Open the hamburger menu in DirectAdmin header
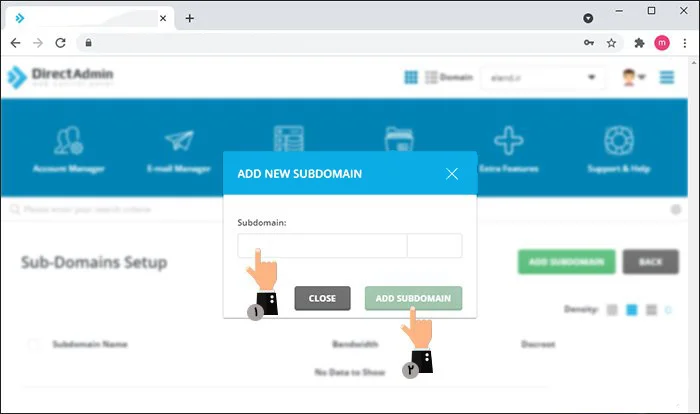Image resolution: width=700 pixels, height=414 pixels. click(667, 77)
